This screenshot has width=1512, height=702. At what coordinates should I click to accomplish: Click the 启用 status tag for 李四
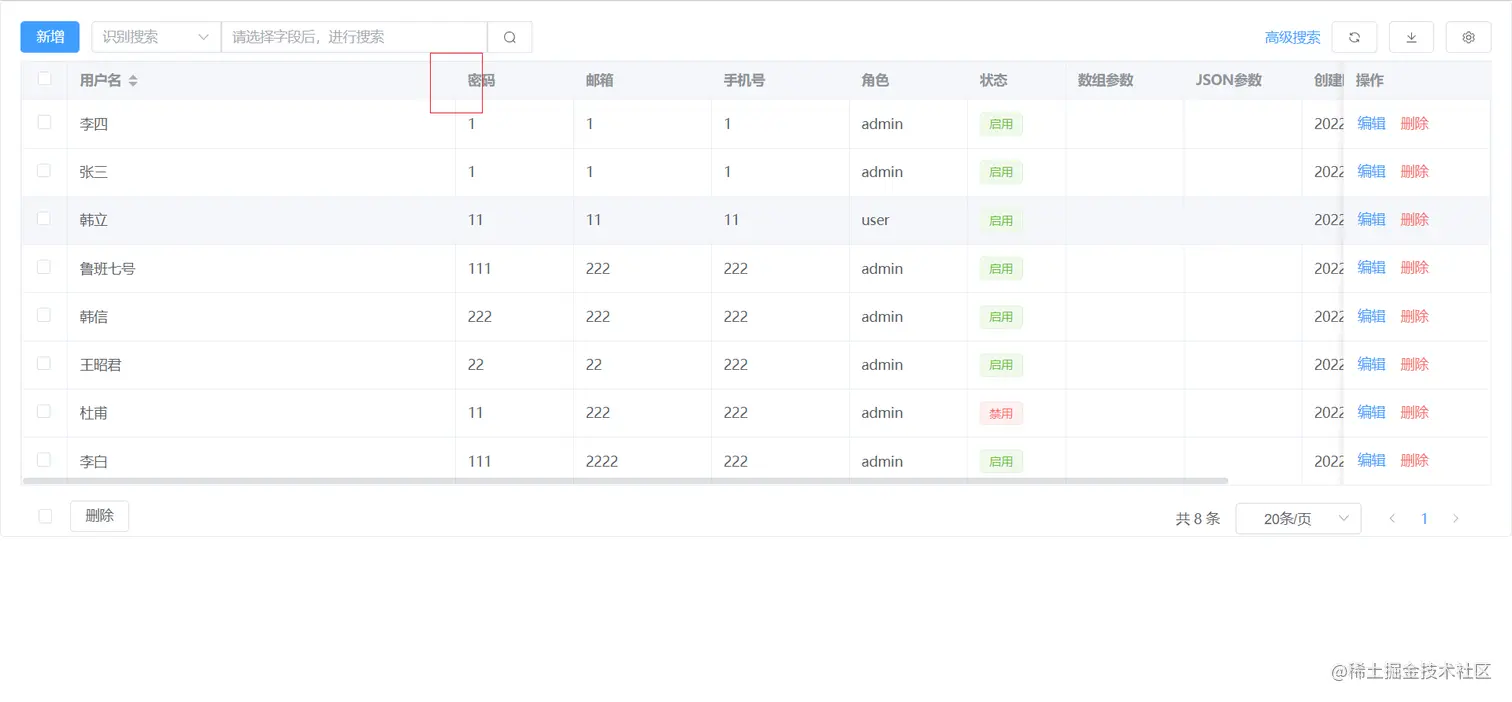click(1001, 124)
